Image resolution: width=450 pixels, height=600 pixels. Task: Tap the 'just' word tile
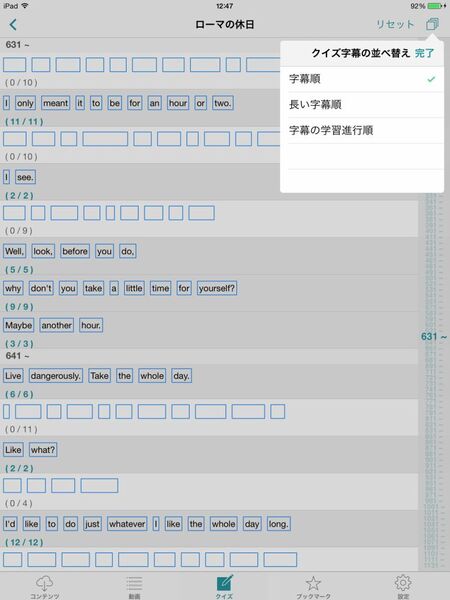92,524
